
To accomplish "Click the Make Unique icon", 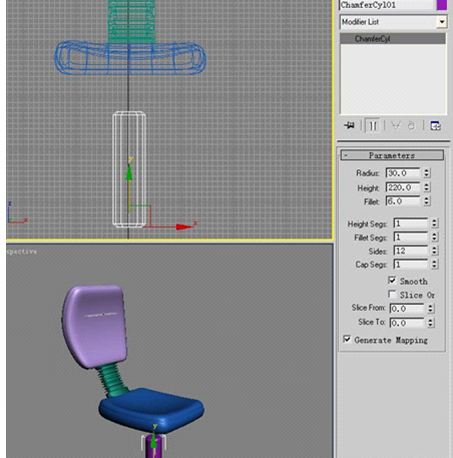I will pyautogui.click(x=395, y=126).
